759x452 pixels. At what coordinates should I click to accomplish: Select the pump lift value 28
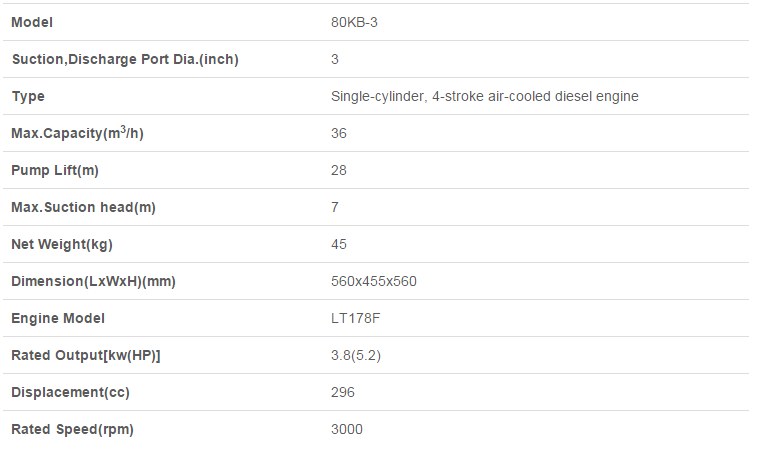[339, 170]
